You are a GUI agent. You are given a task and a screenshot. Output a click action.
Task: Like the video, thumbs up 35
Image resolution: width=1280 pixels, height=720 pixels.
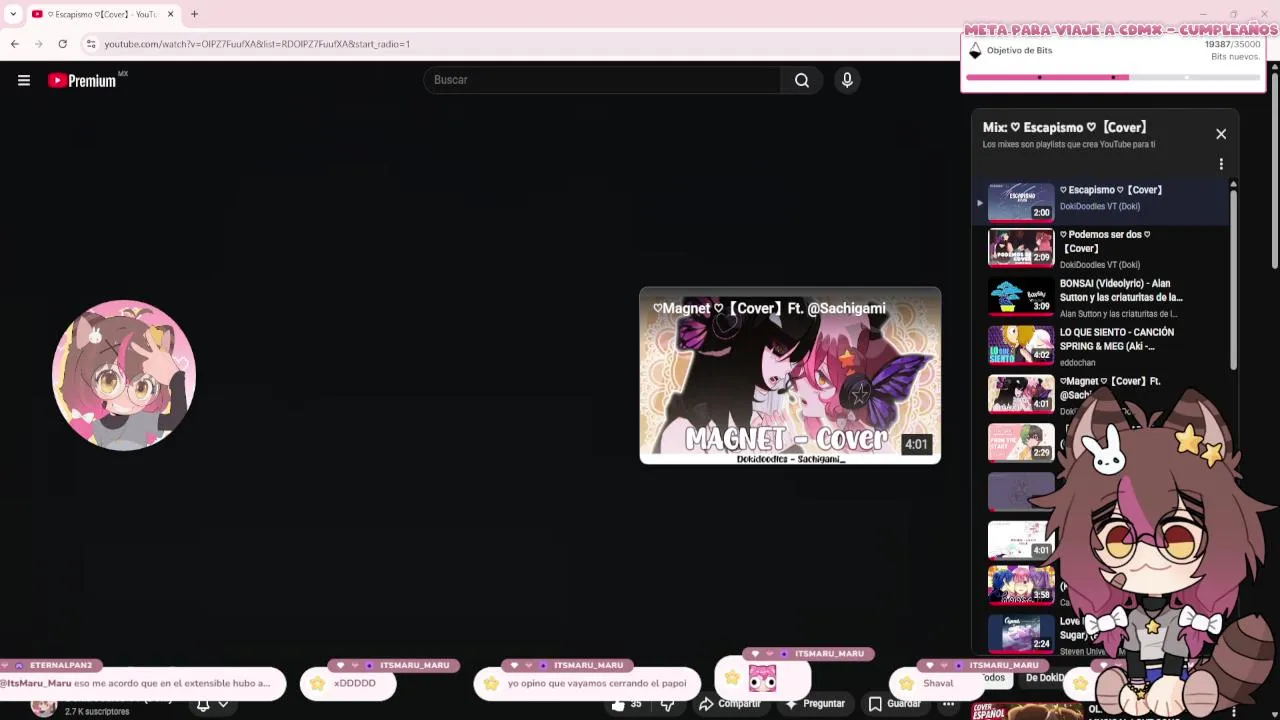(x=627, y=704)
